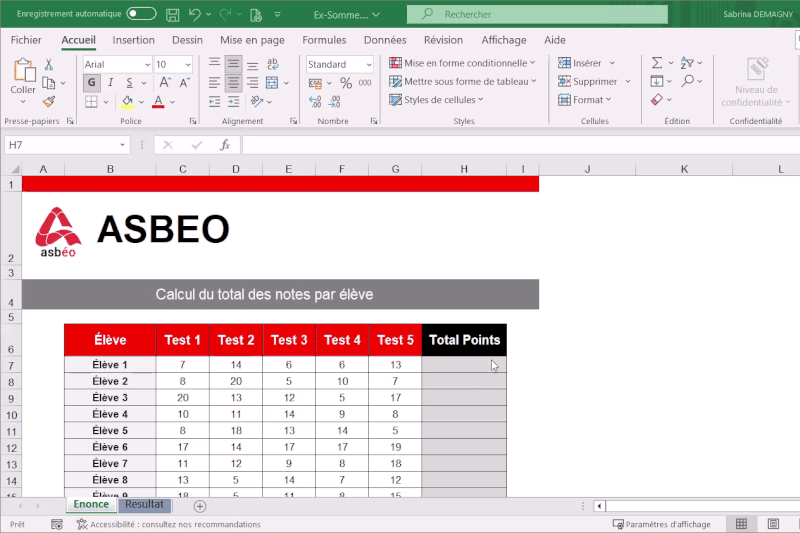Switch to the Dessin tab

[187, 40]
